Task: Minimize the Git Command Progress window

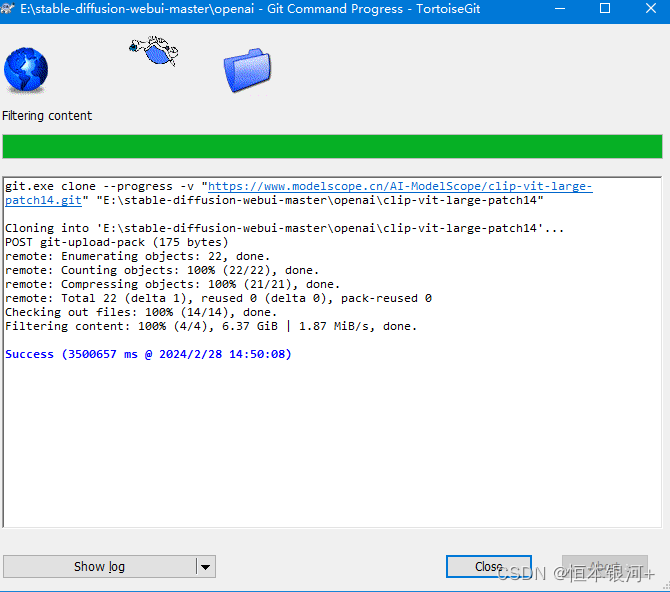Action: 558,8
